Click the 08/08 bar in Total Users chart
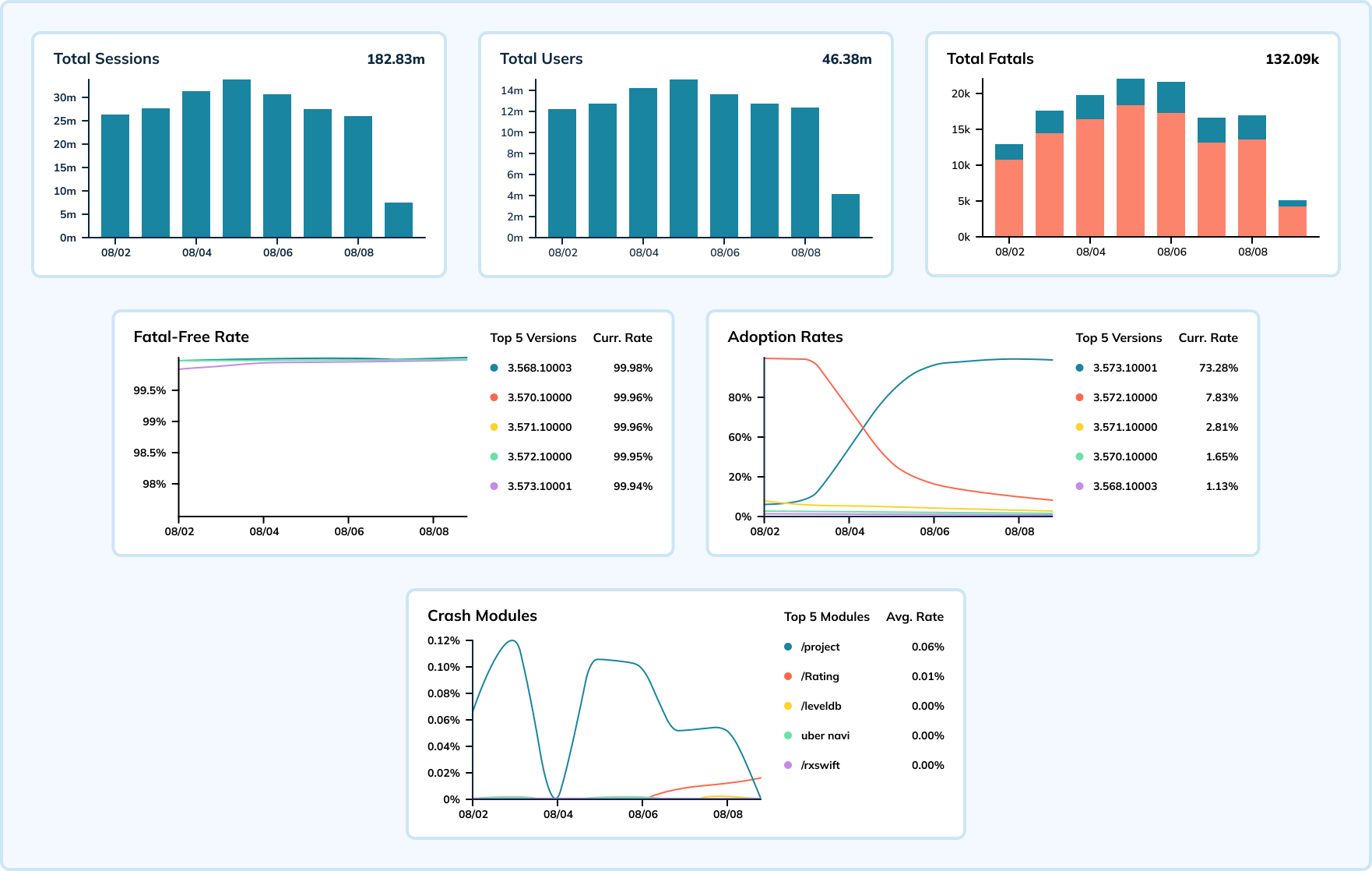 coord(805,172)
